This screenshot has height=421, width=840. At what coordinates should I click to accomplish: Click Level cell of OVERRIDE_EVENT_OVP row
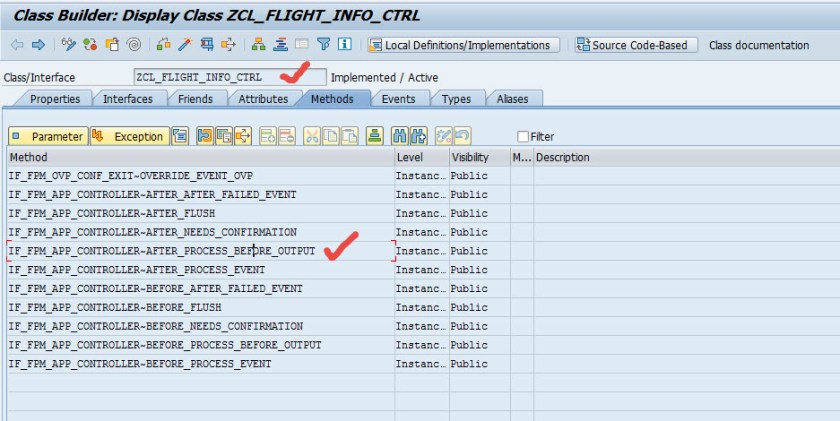tap(422, 176)
